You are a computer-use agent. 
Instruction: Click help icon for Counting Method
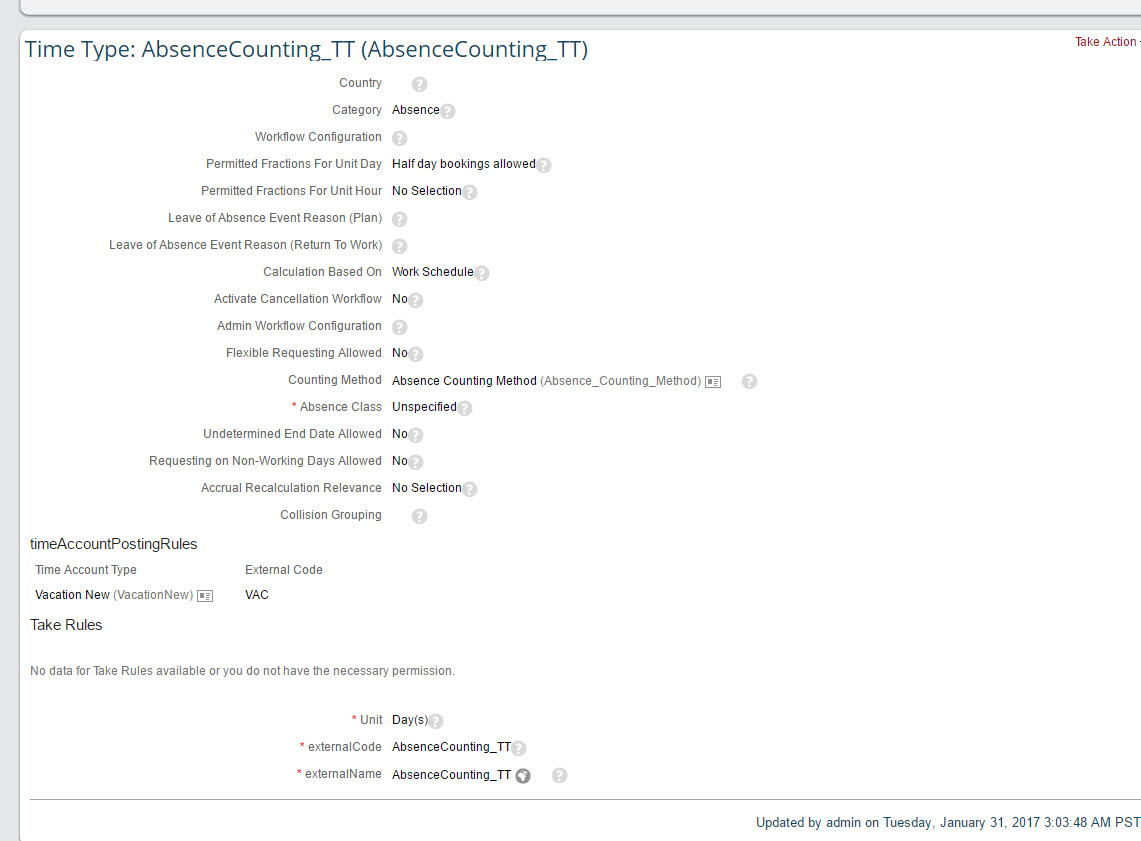[x=750, y=381]
